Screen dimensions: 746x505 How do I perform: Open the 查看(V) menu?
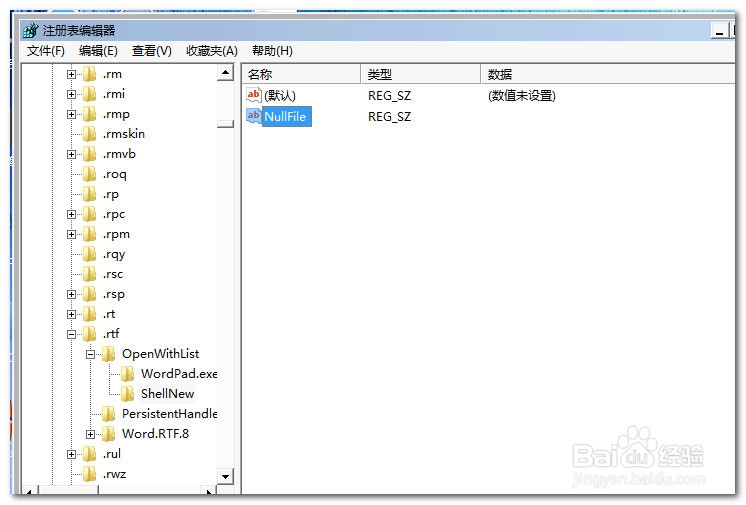click(152, 50)
